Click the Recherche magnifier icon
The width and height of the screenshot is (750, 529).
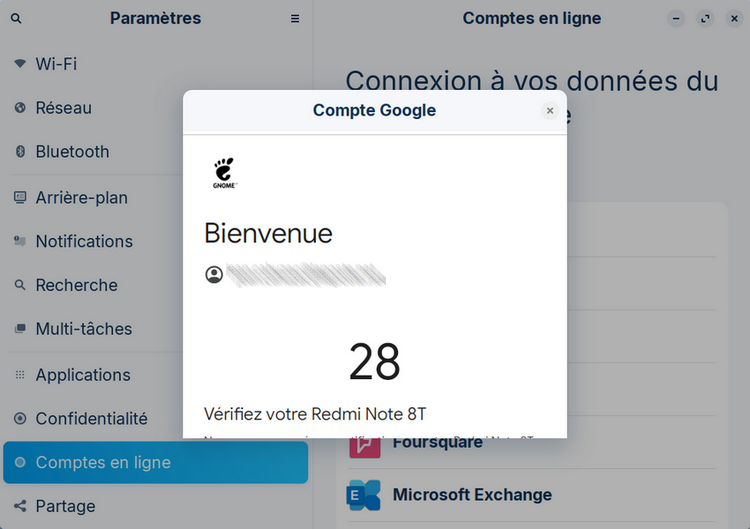(20, 285)
